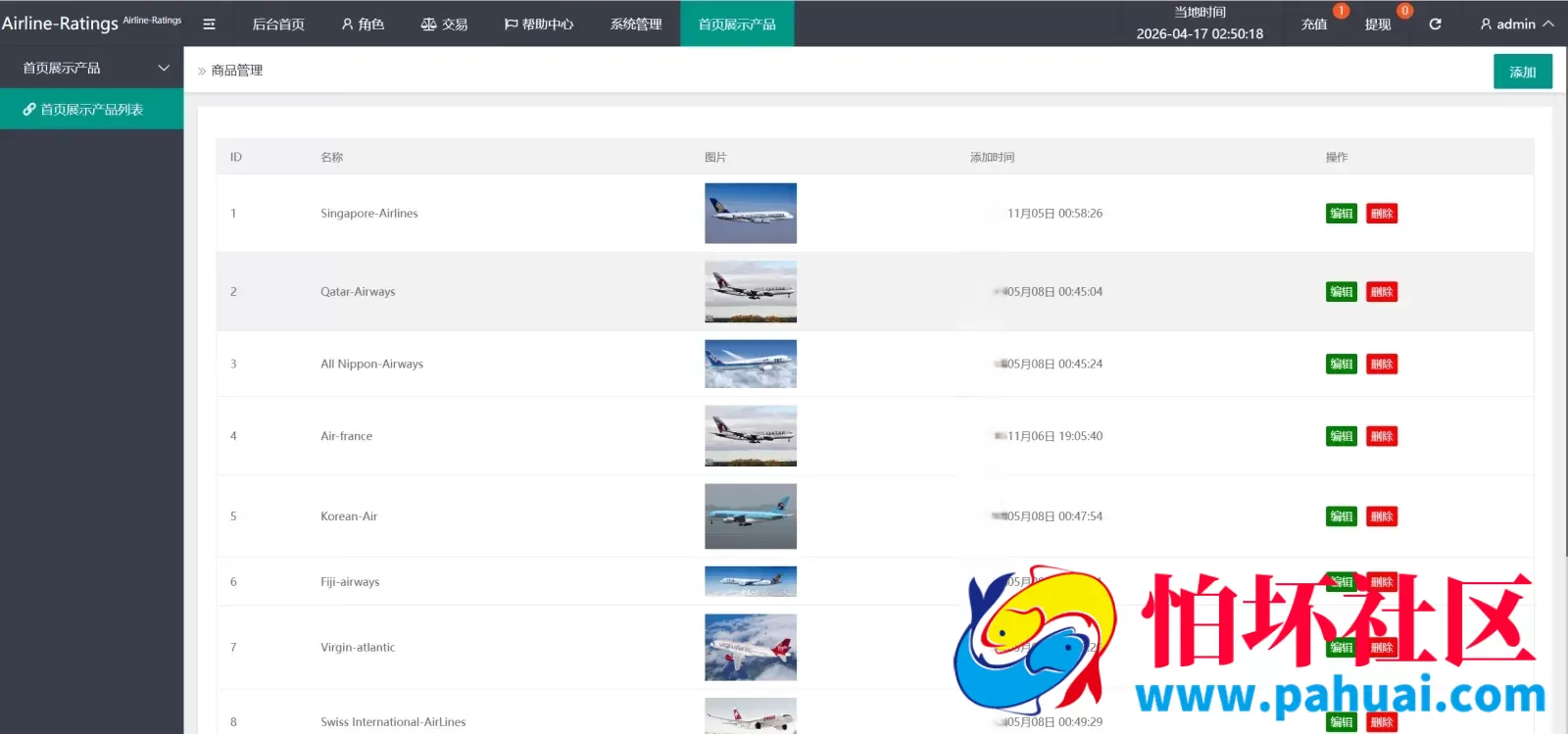
Task: Click the 商品管理 breadcrumb
Action: (x=237, y=71)
